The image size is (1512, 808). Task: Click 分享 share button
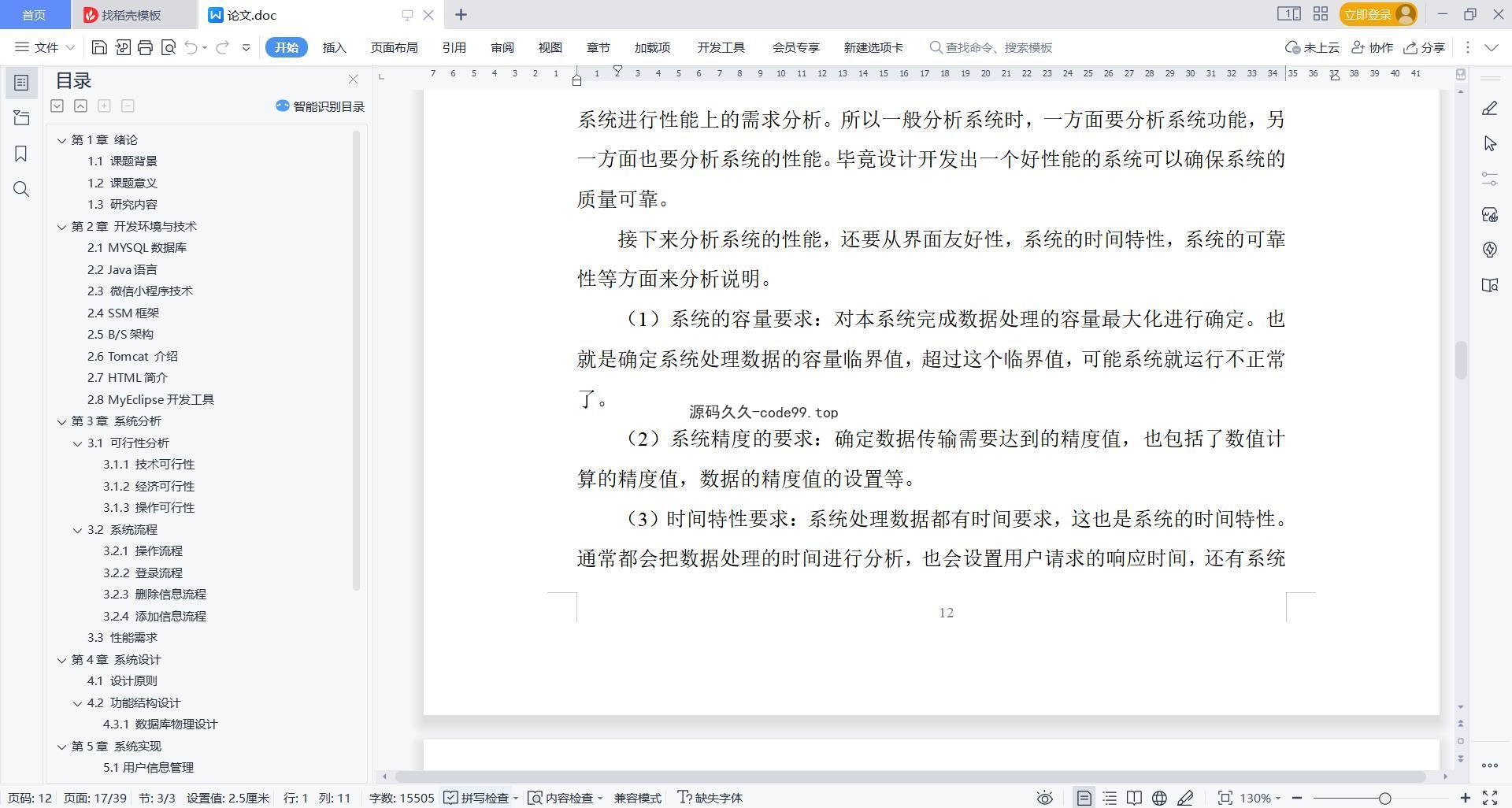[x=1425, y=48]
